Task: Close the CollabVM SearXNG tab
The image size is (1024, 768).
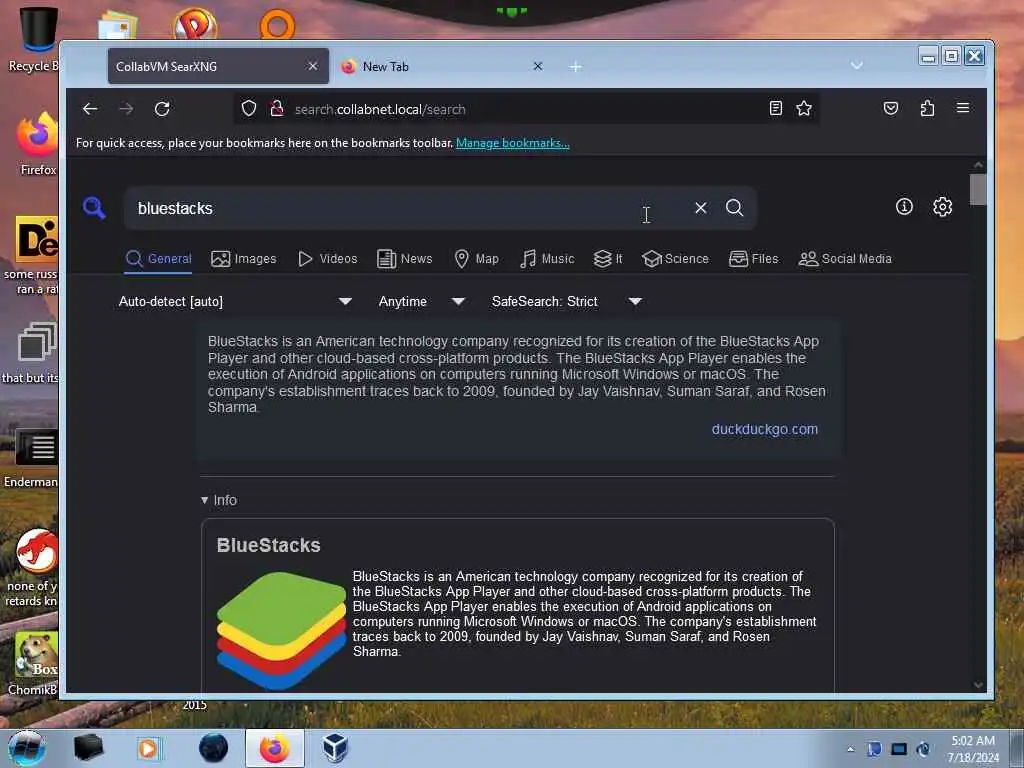Action: coord(313,66)
